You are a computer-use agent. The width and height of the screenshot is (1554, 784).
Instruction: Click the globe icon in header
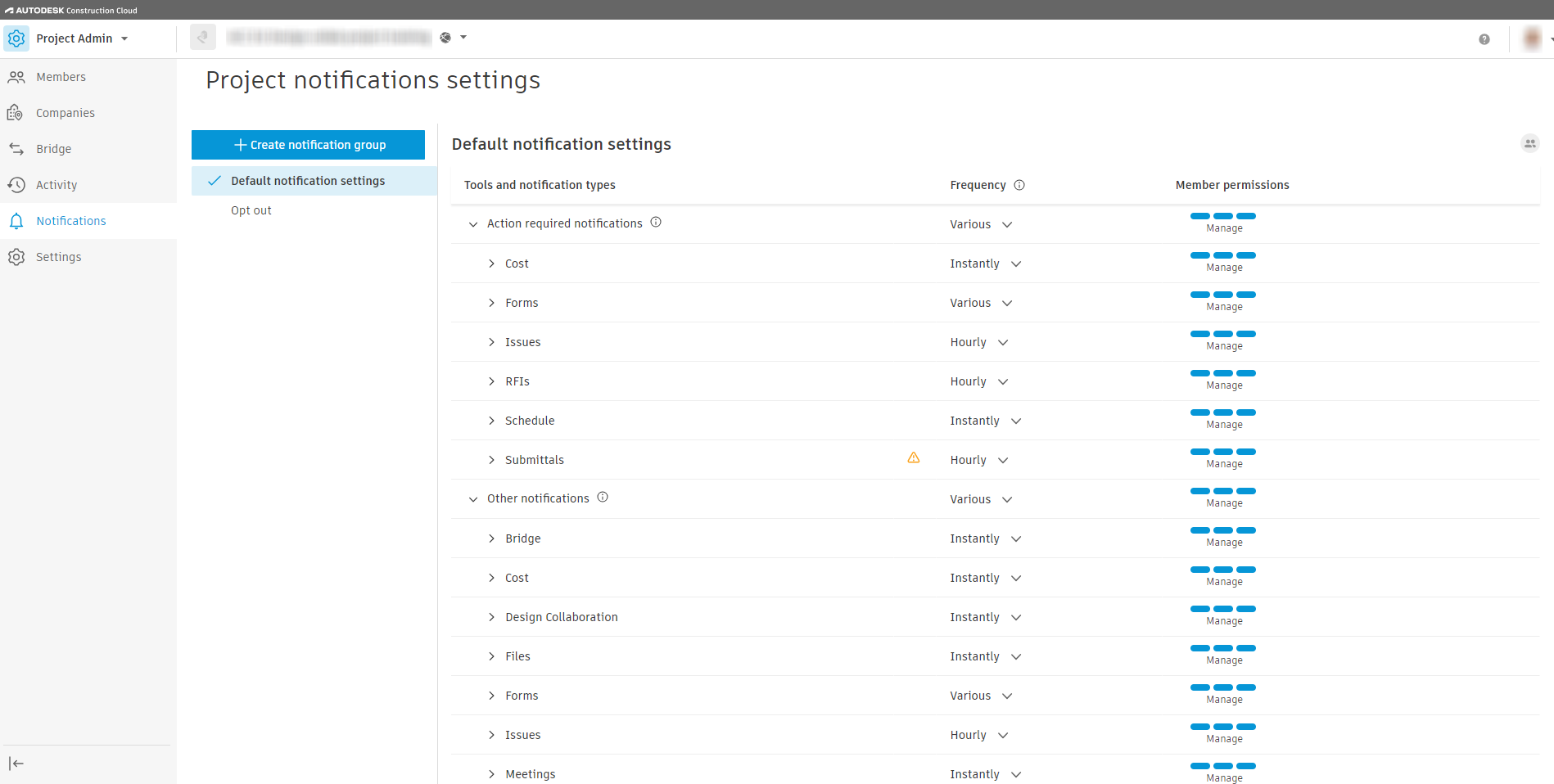pyautogui.click(x=445, y=38)
